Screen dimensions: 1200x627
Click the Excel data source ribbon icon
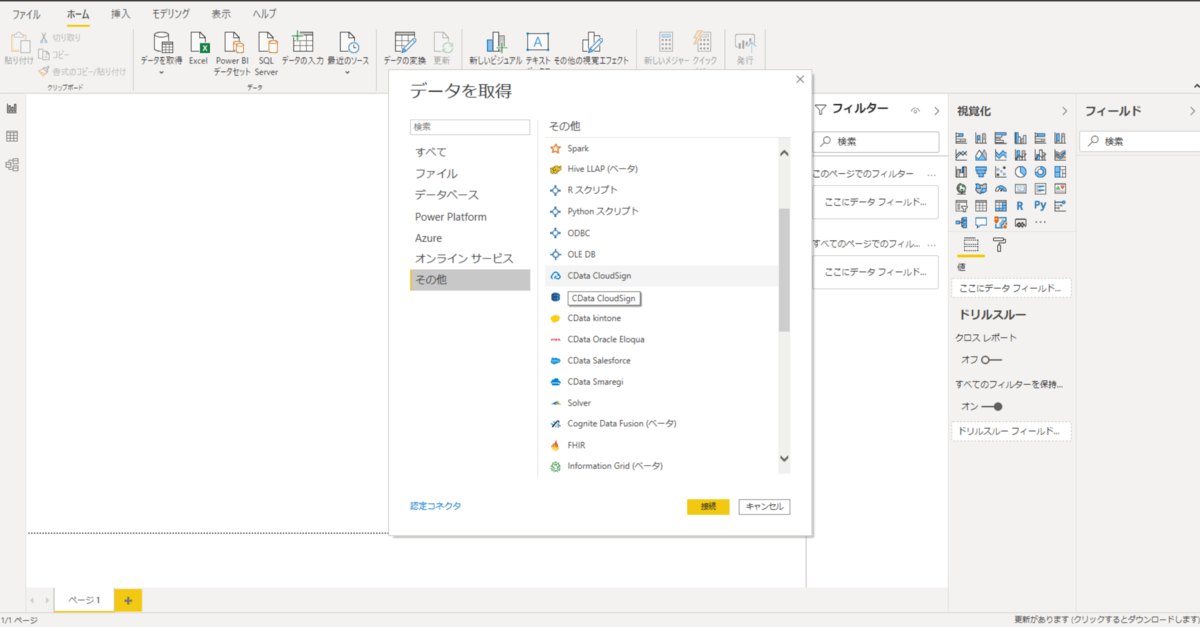[198, 43]
